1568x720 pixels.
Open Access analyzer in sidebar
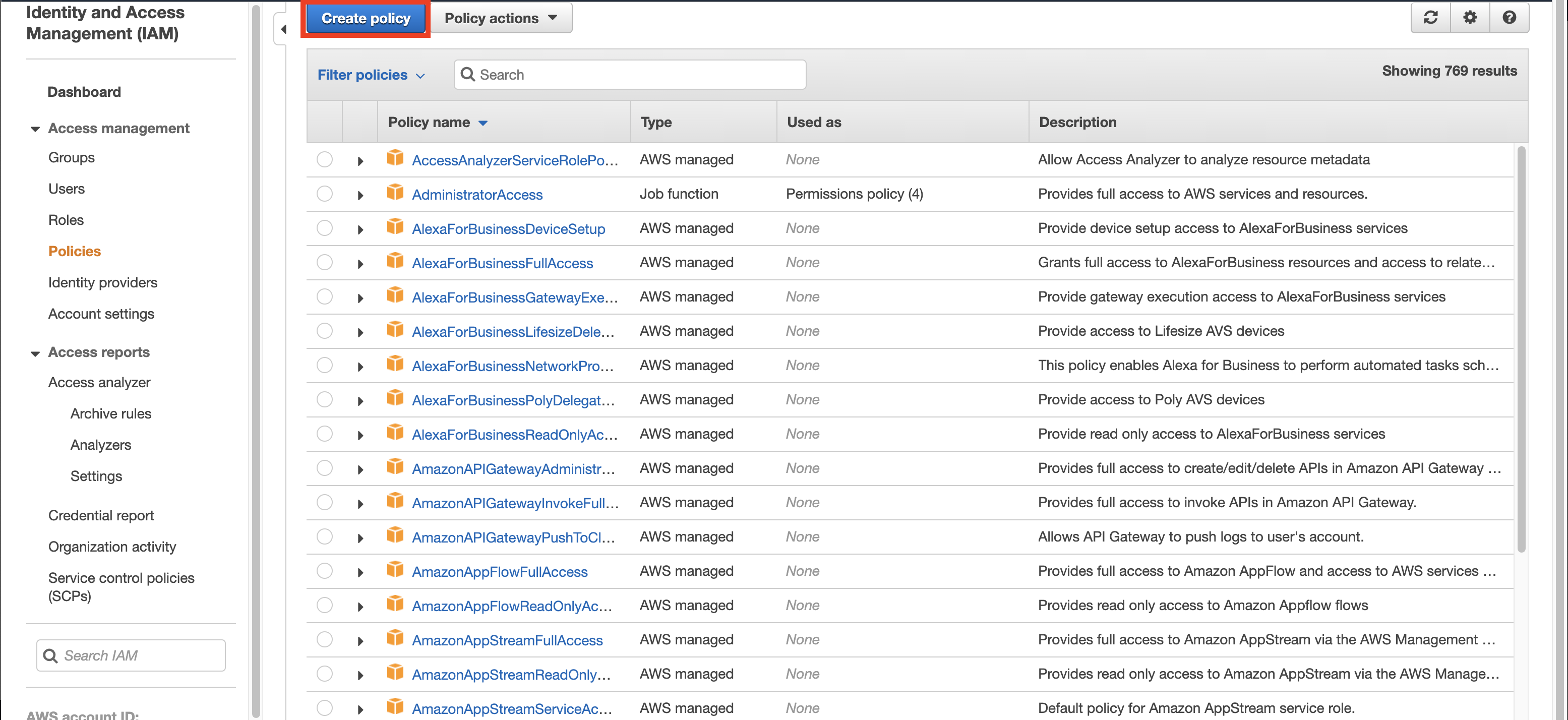[x=99, y=382]
